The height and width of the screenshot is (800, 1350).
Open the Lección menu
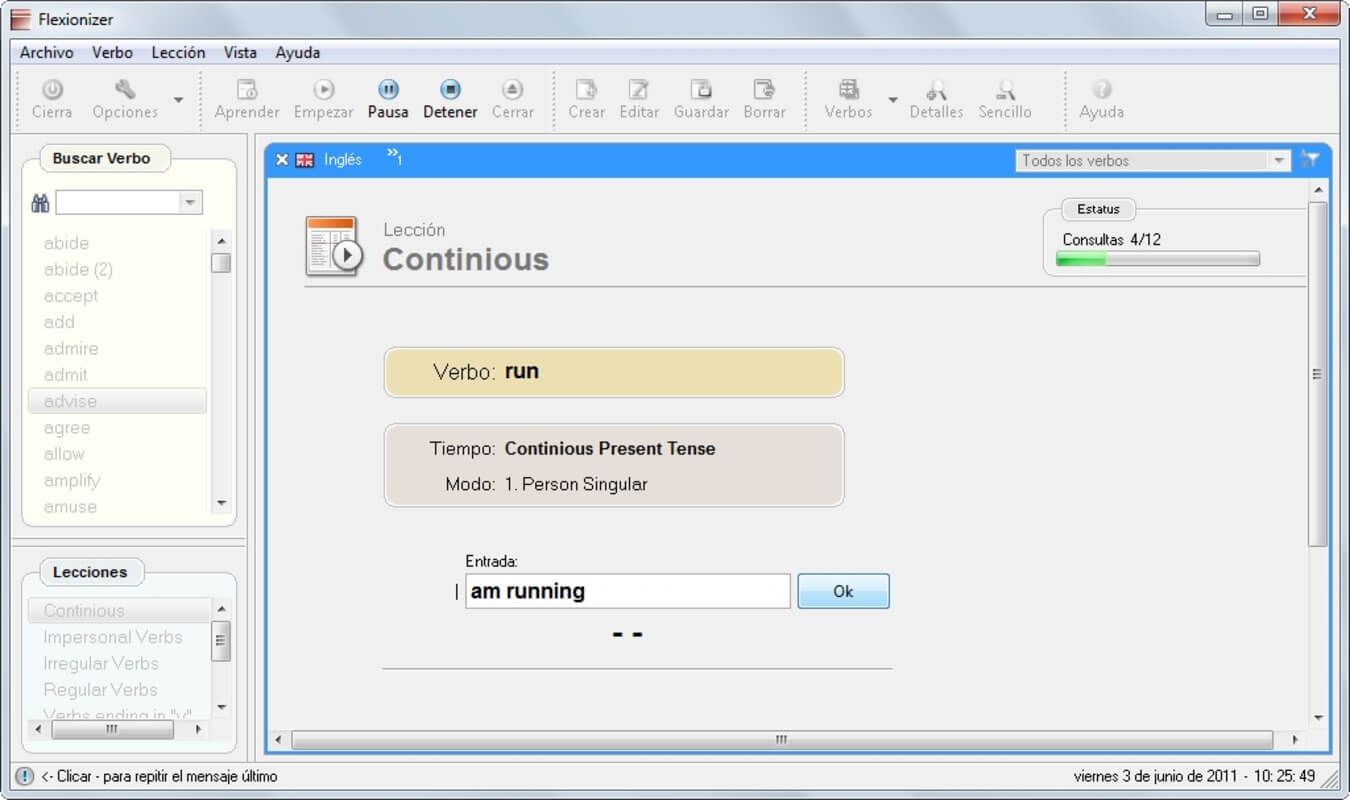[x=178, y=53]
